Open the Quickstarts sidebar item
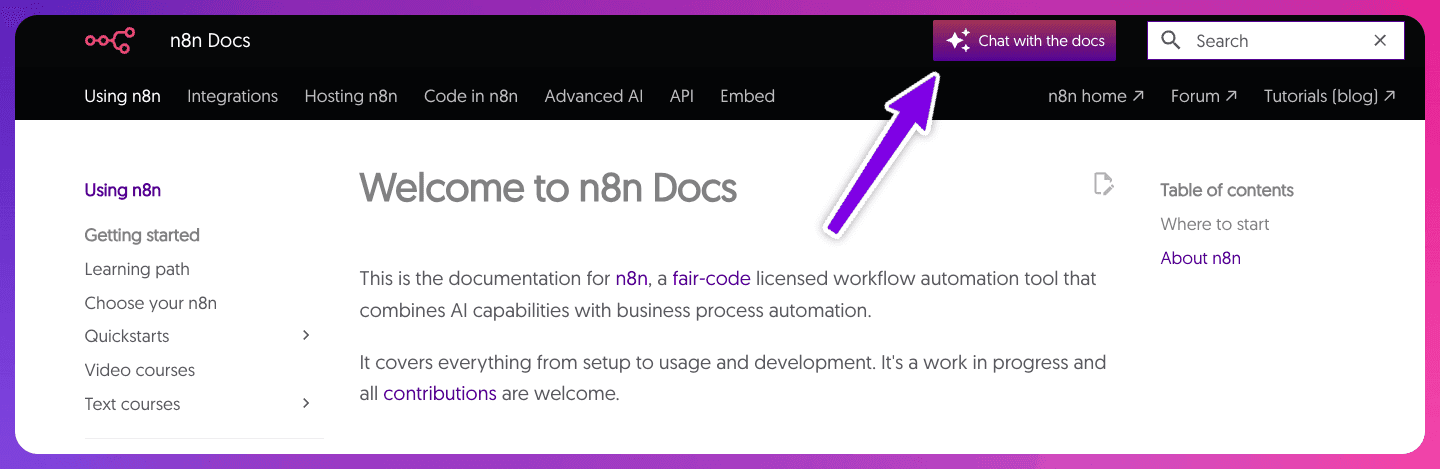Screen dimensions: 1440x469 click(127, 336)
